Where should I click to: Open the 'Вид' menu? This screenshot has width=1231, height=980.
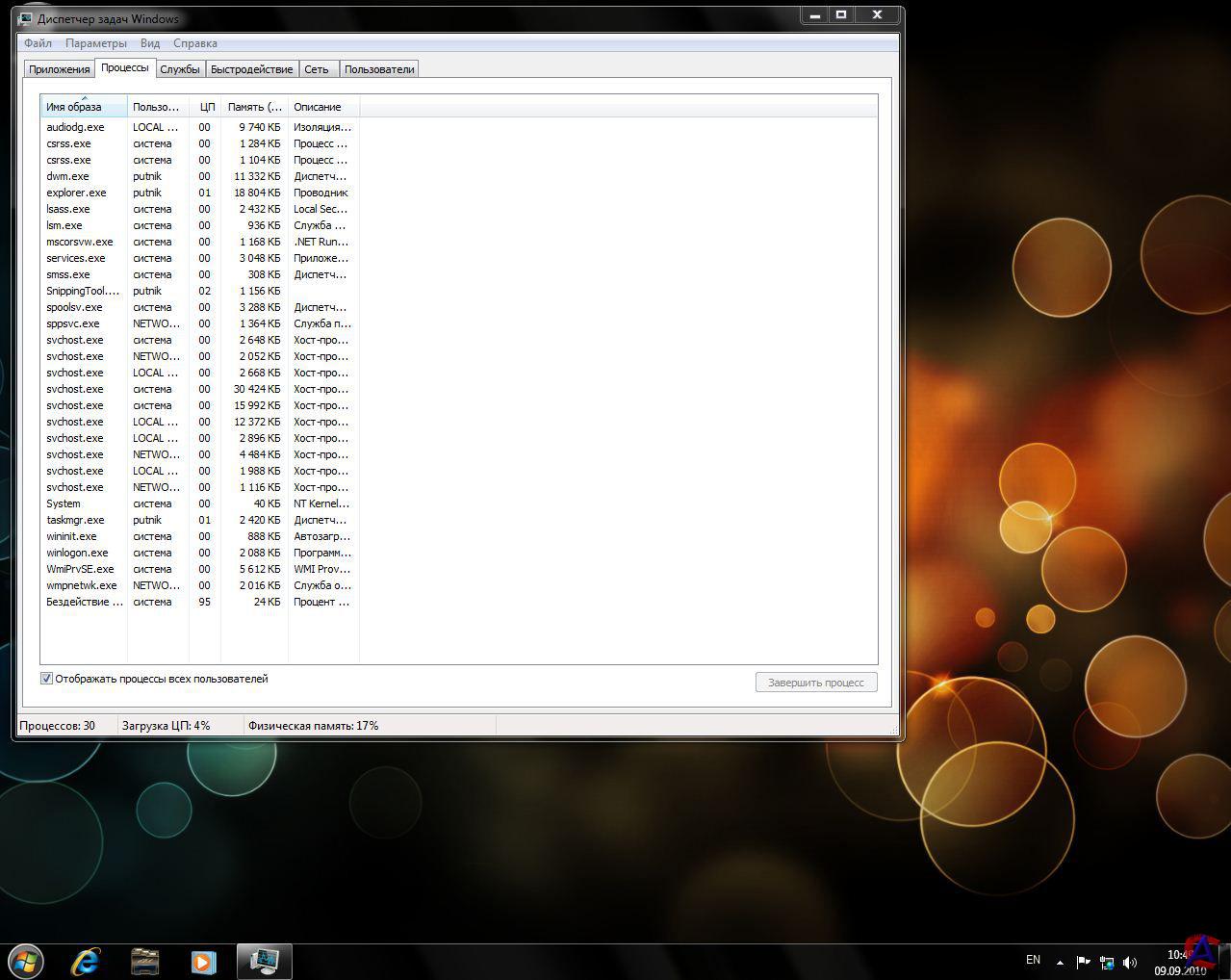(x=150, y=43)
